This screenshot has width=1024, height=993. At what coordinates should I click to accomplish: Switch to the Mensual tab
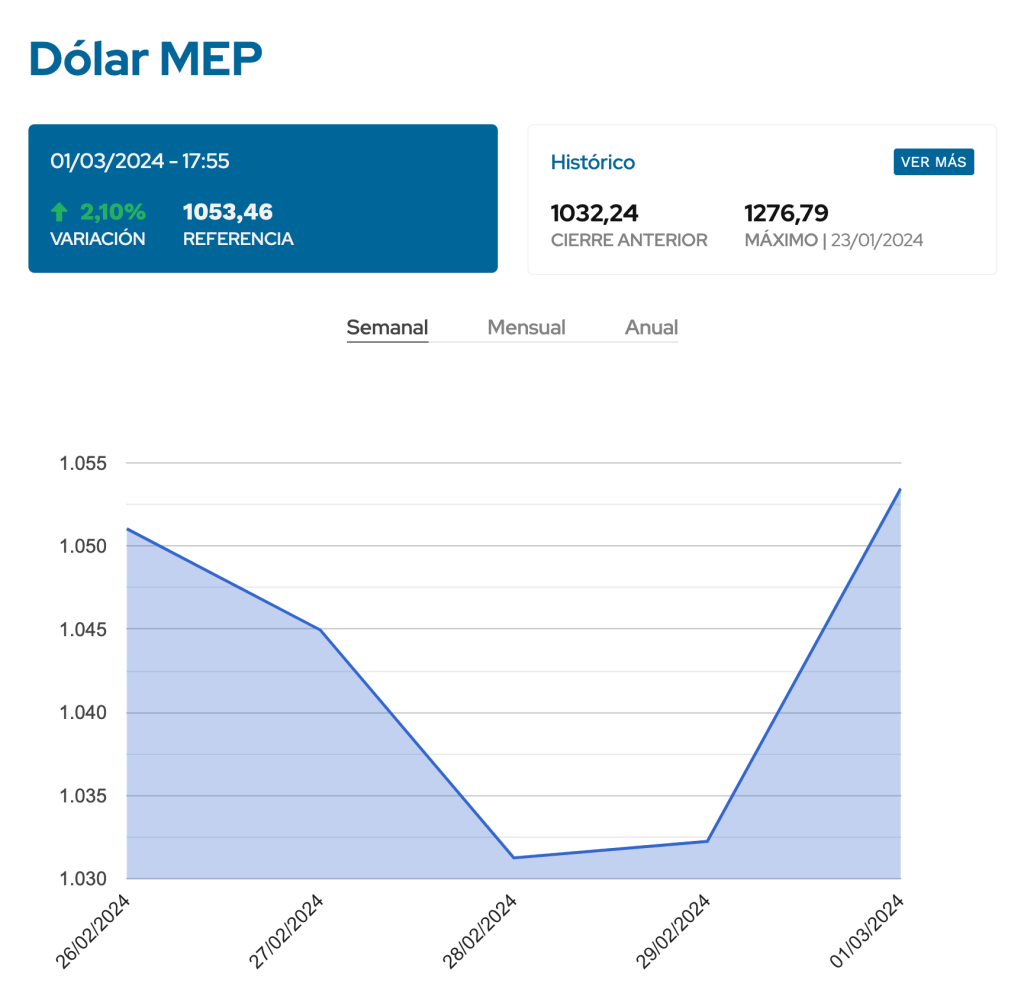[526, 327]
